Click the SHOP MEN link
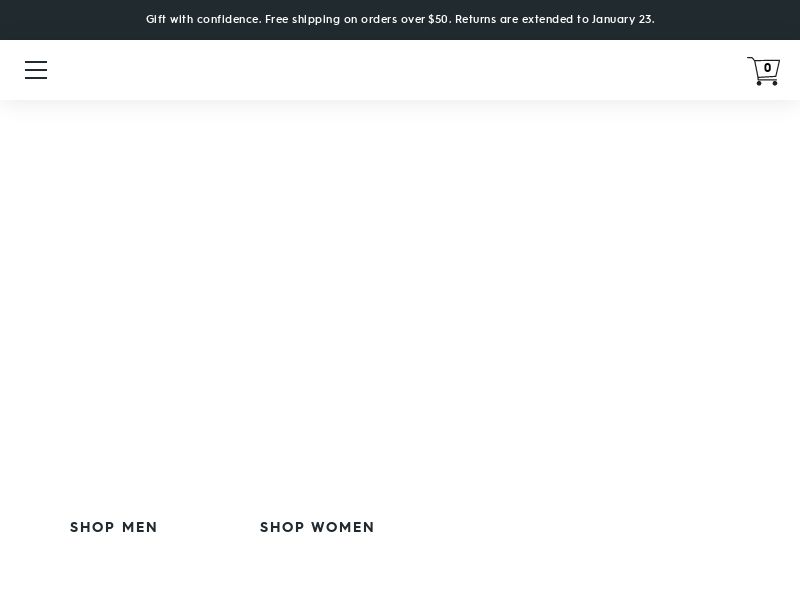 (114, 527)
